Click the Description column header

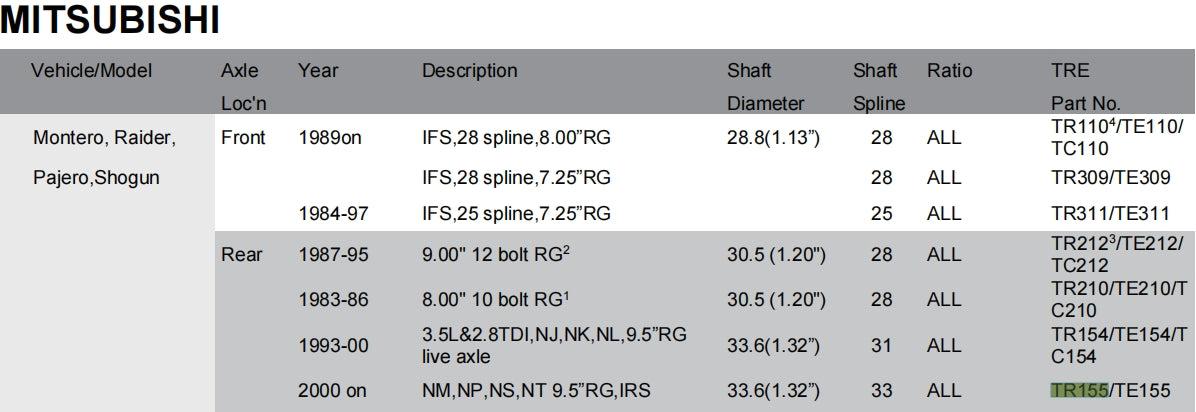(x=469, y=71)
